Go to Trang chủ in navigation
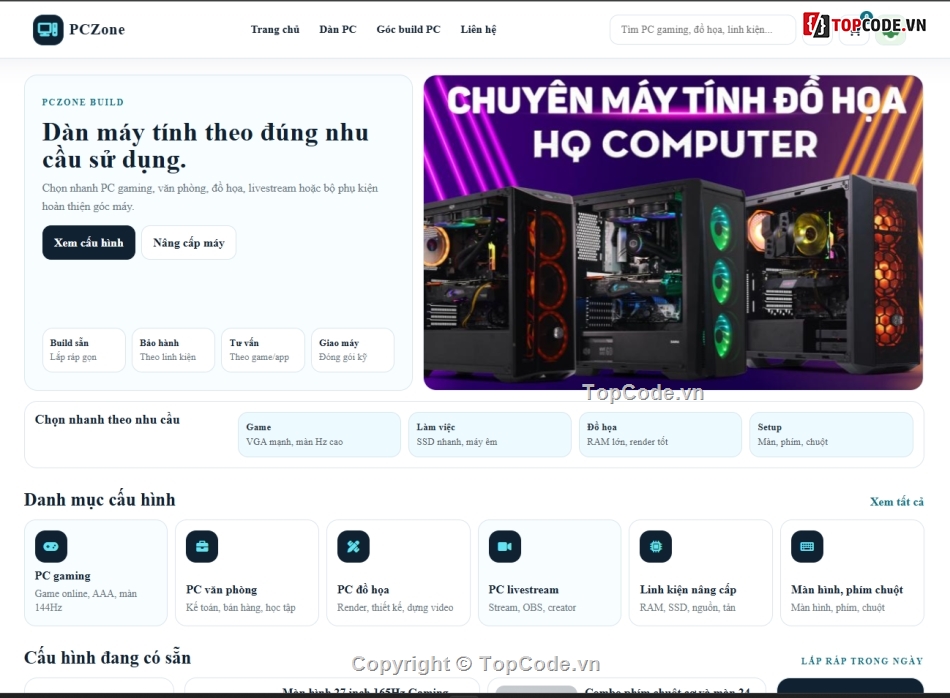This screenshot has height=698, width=950. pyautogui.click(x=275, y=29)
